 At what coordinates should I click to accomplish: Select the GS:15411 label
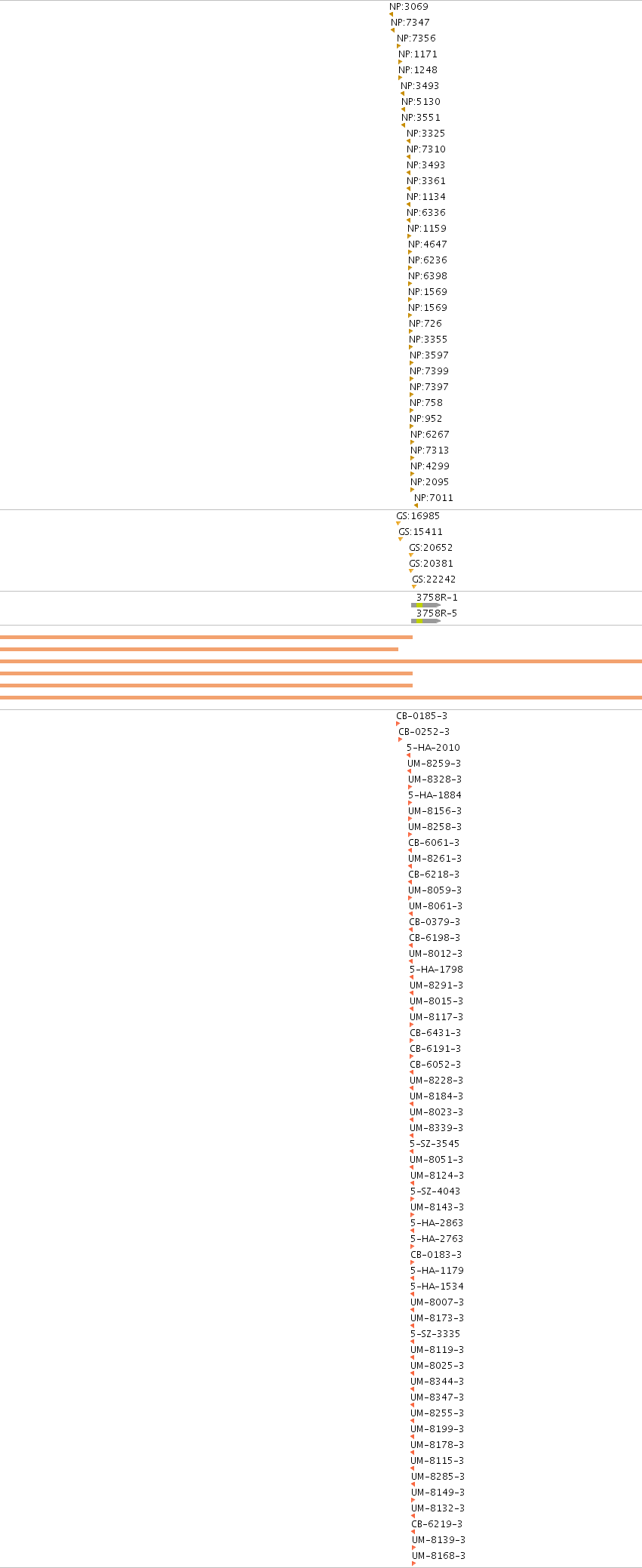tap(421, 532)
